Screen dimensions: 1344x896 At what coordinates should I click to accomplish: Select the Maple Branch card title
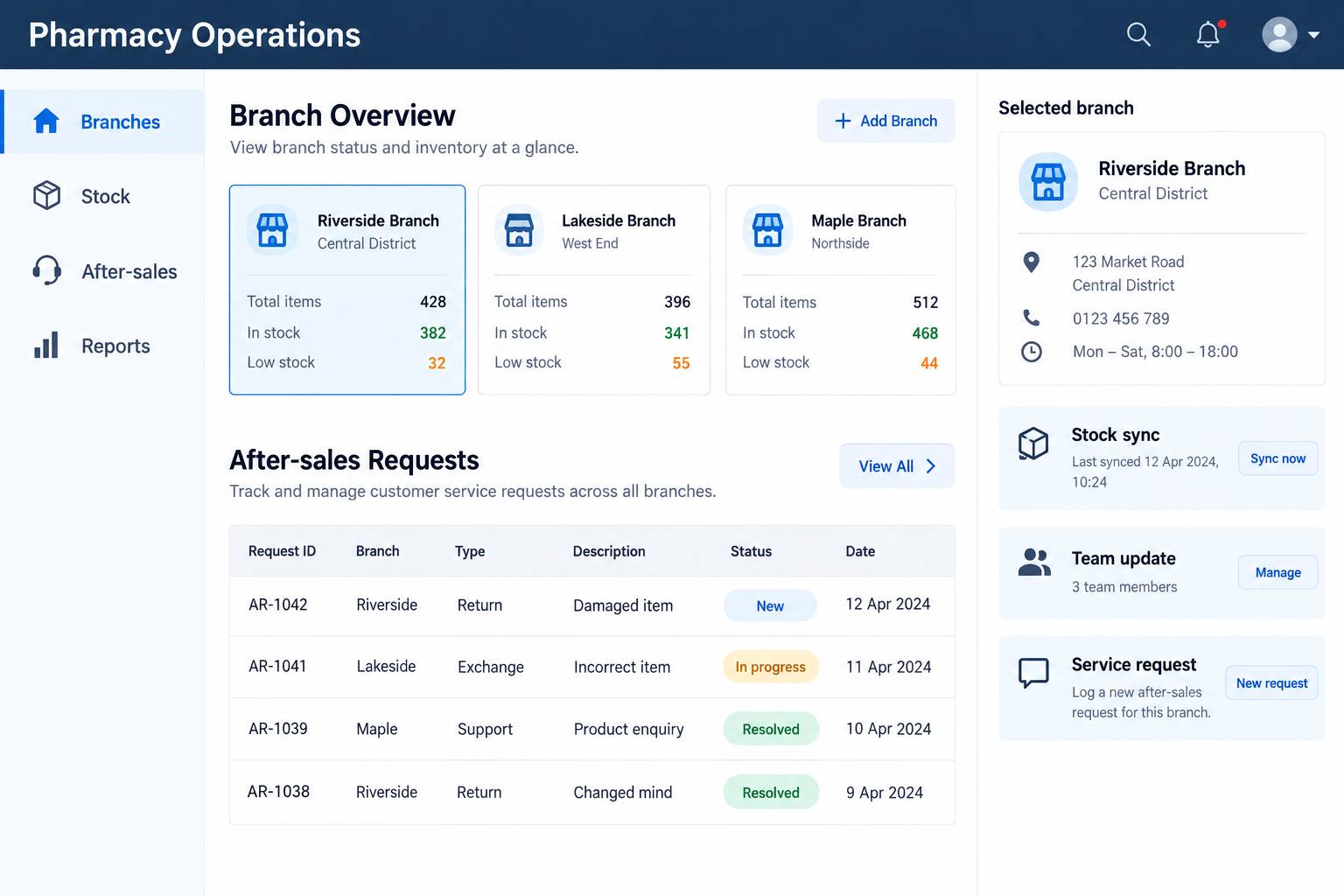pyautogui.click(x=858, y=220)
